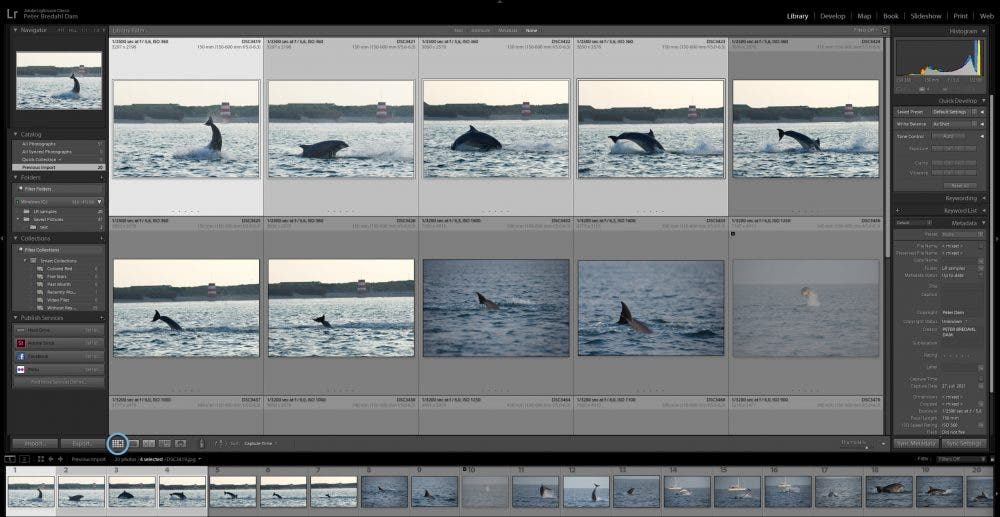Click the plus icon beside Keyword List

(898, 210)
